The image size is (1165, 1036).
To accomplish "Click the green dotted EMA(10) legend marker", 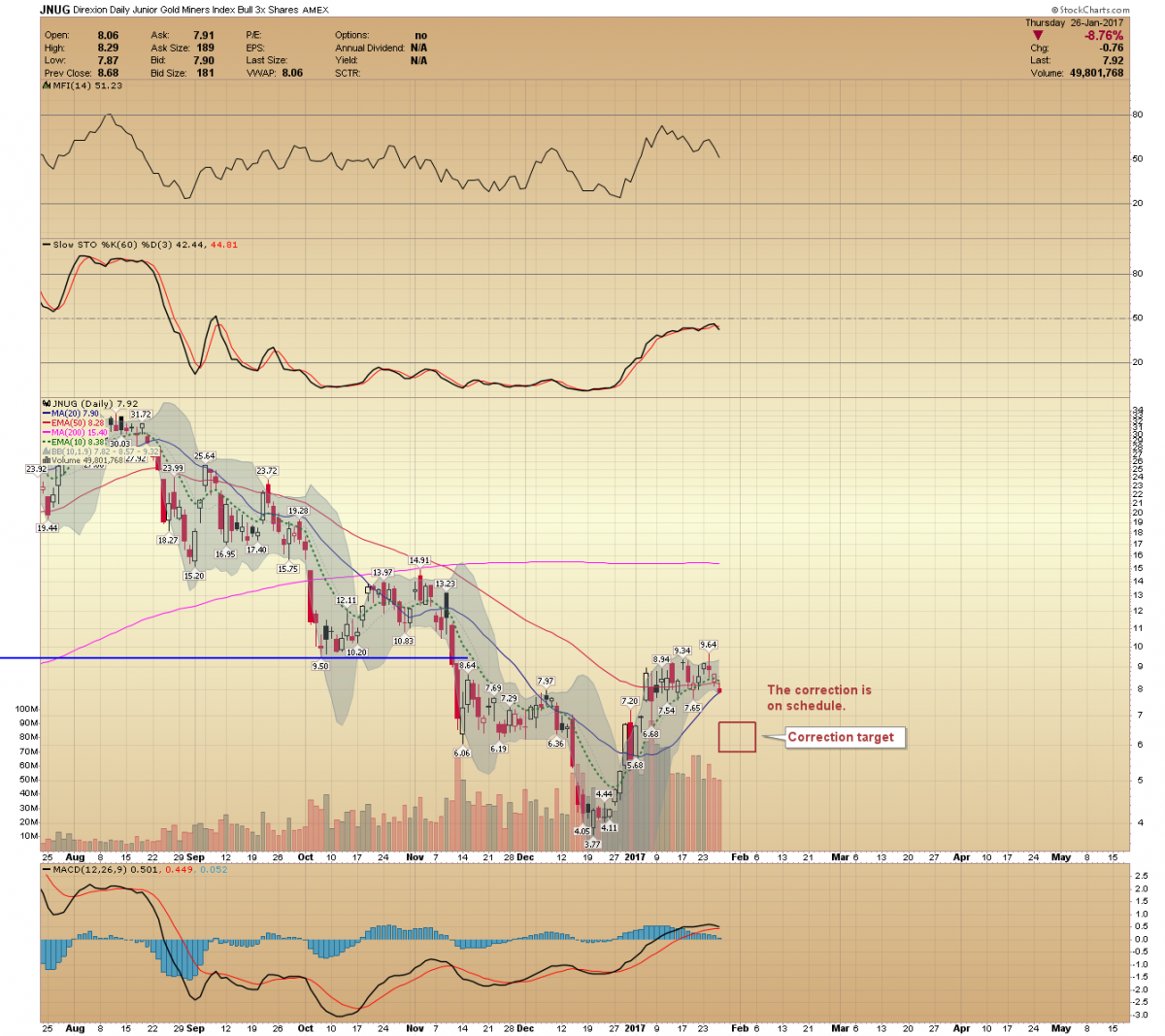I will tap(46, 442).
